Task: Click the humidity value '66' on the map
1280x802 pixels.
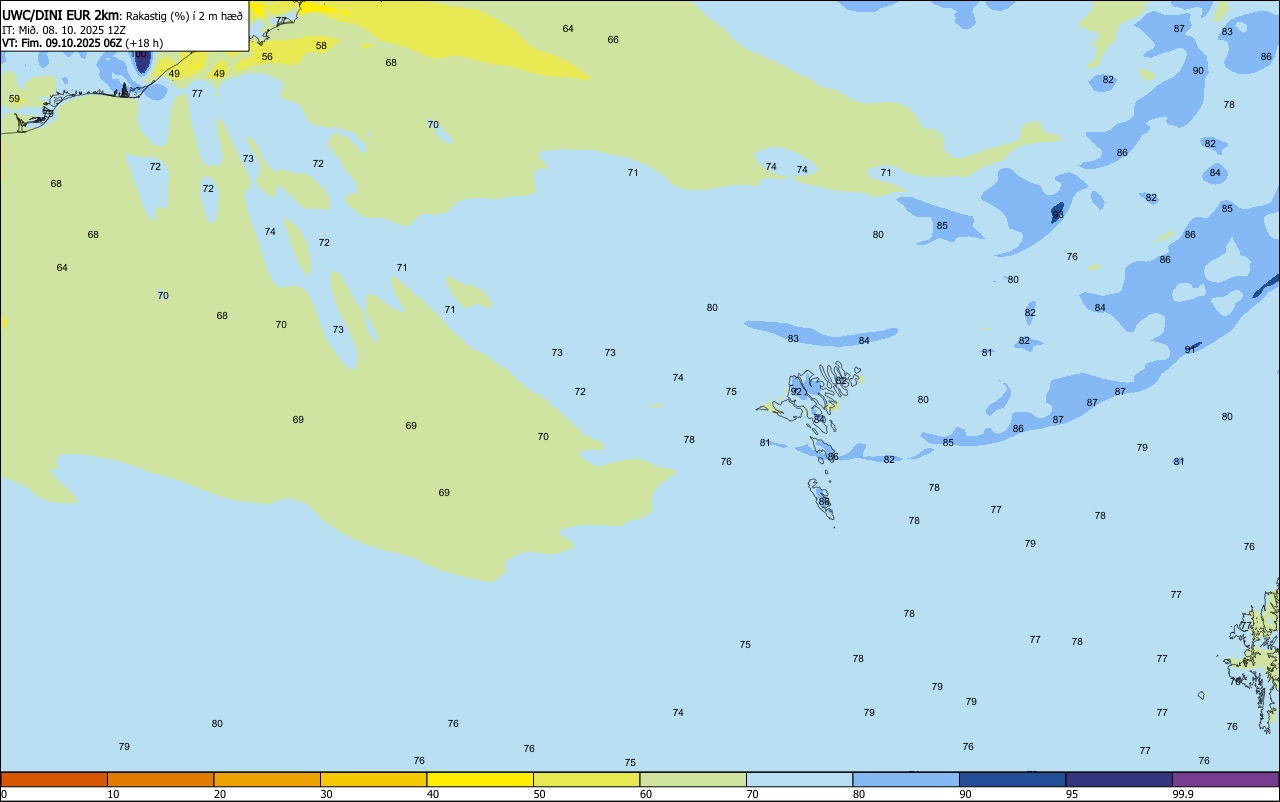Action: [x=613, y=40]
